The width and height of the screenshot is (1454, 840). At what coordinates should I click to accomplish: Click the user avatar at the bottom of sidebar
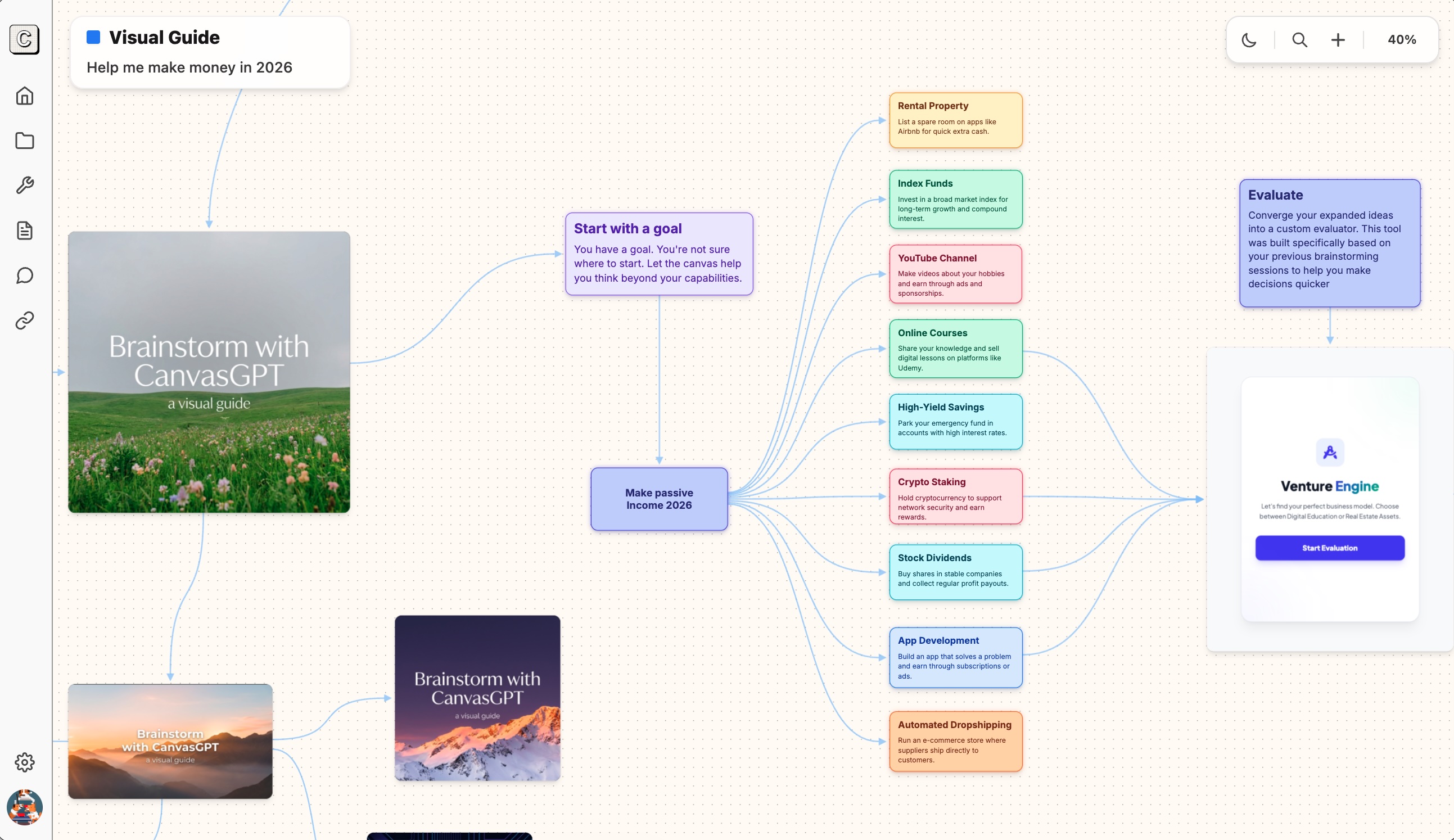point(24,807)
